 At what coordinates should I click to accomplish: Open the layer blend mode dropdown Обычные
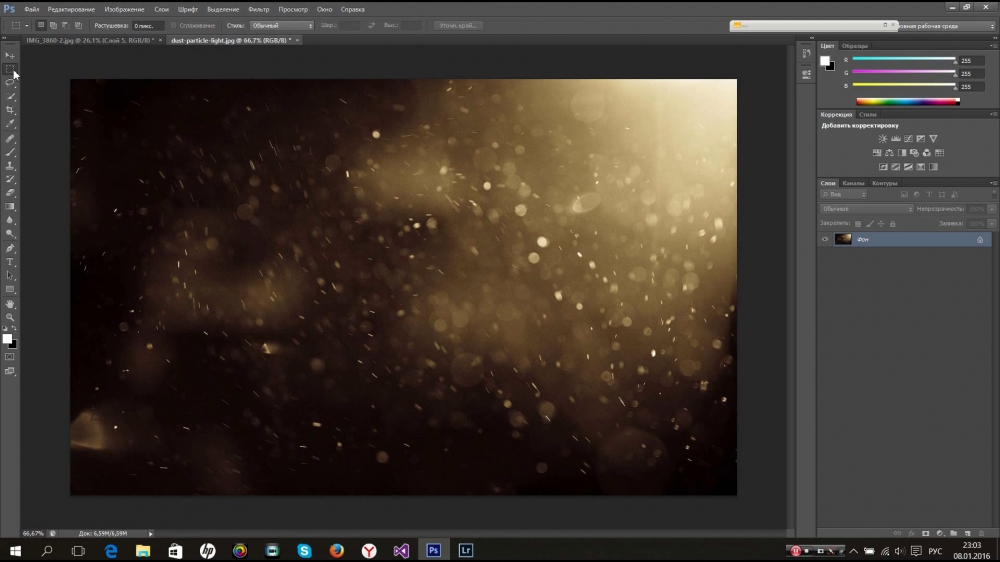(867, 209)
